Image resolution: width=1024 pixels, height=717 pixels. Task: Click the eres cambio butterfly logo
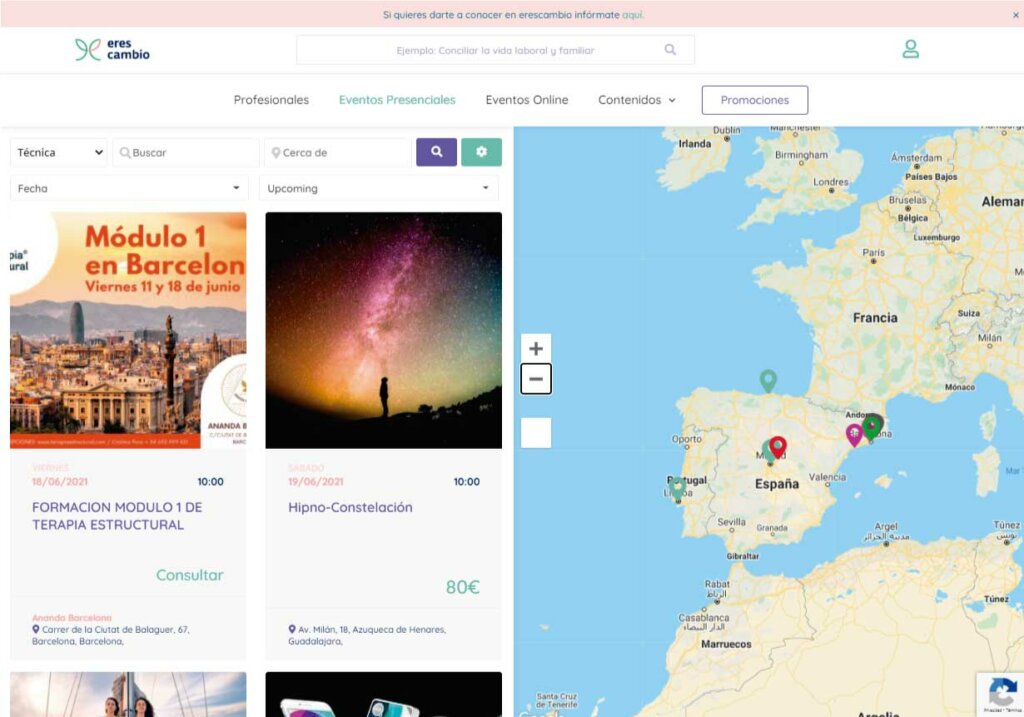click(x=112, y=50)
